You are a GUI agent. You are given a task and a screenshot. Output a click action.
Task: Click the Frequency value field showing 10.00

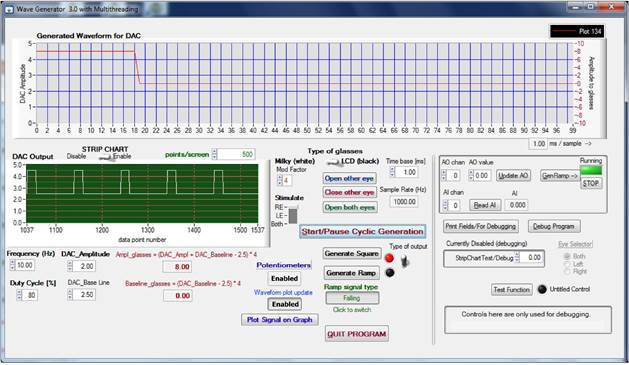click(x=25, y=265)
